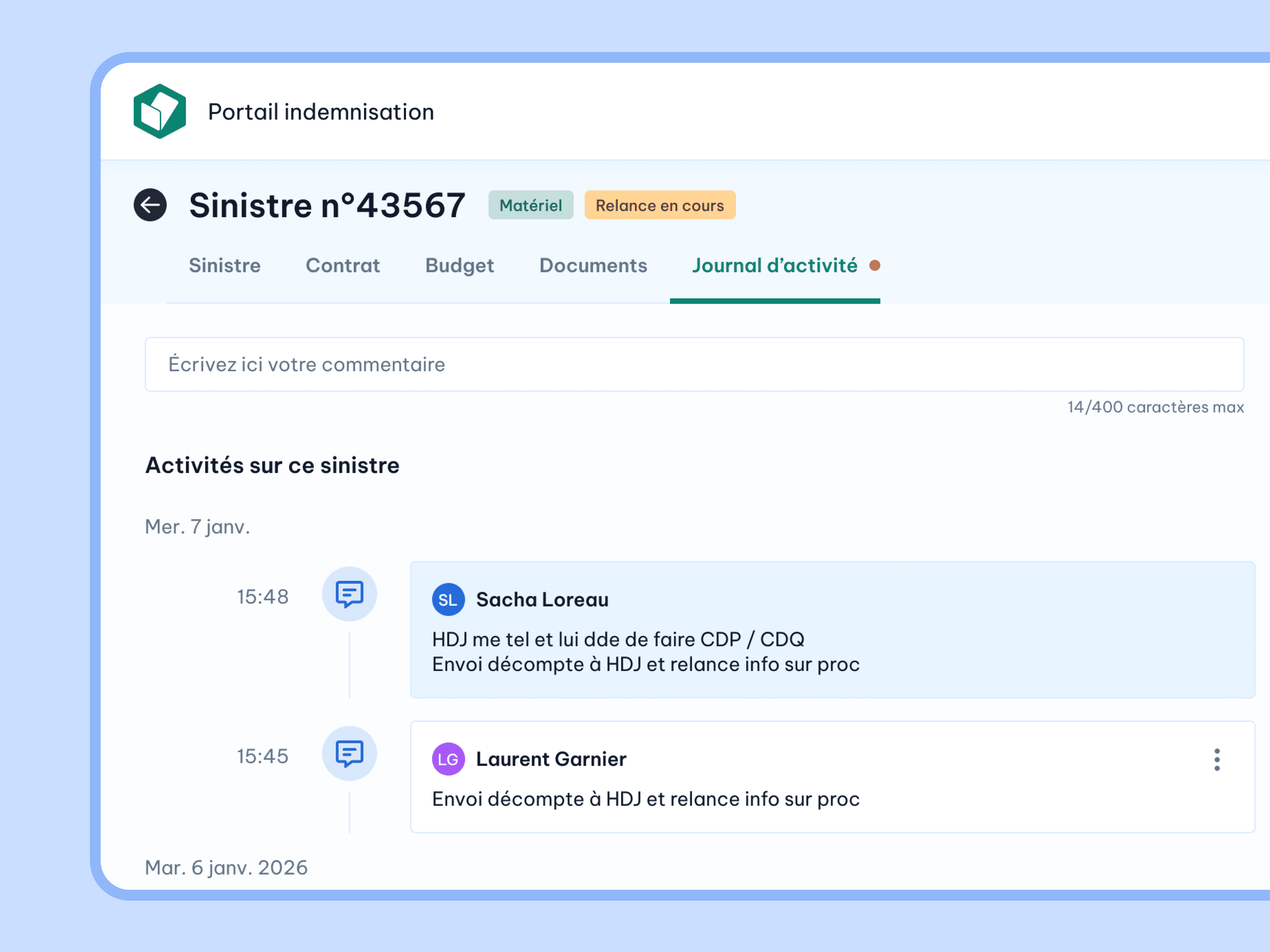The height and width of the screenshot is (952, 1270).
Task: Open the Contrat tab
Action: point(343,266)
